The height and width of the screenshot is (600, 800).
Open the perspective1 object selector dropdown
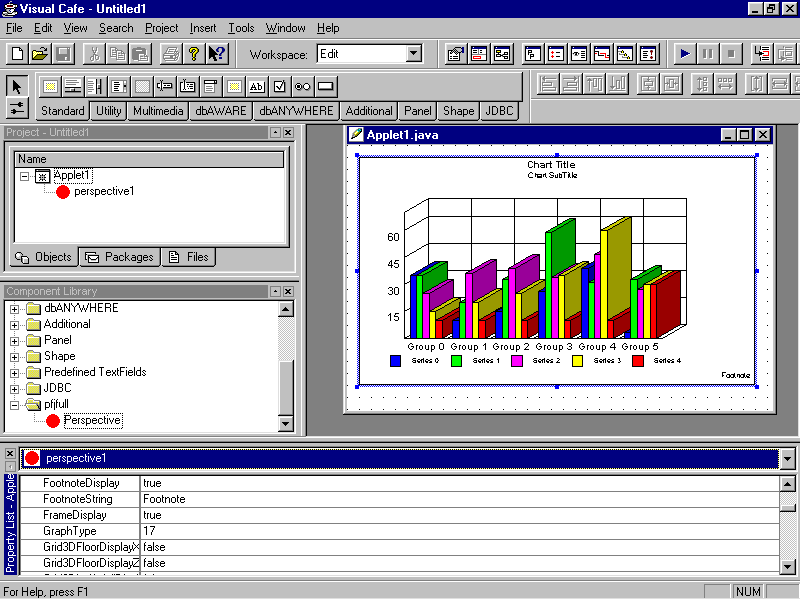pyautogui.click(x=787, y=458)
